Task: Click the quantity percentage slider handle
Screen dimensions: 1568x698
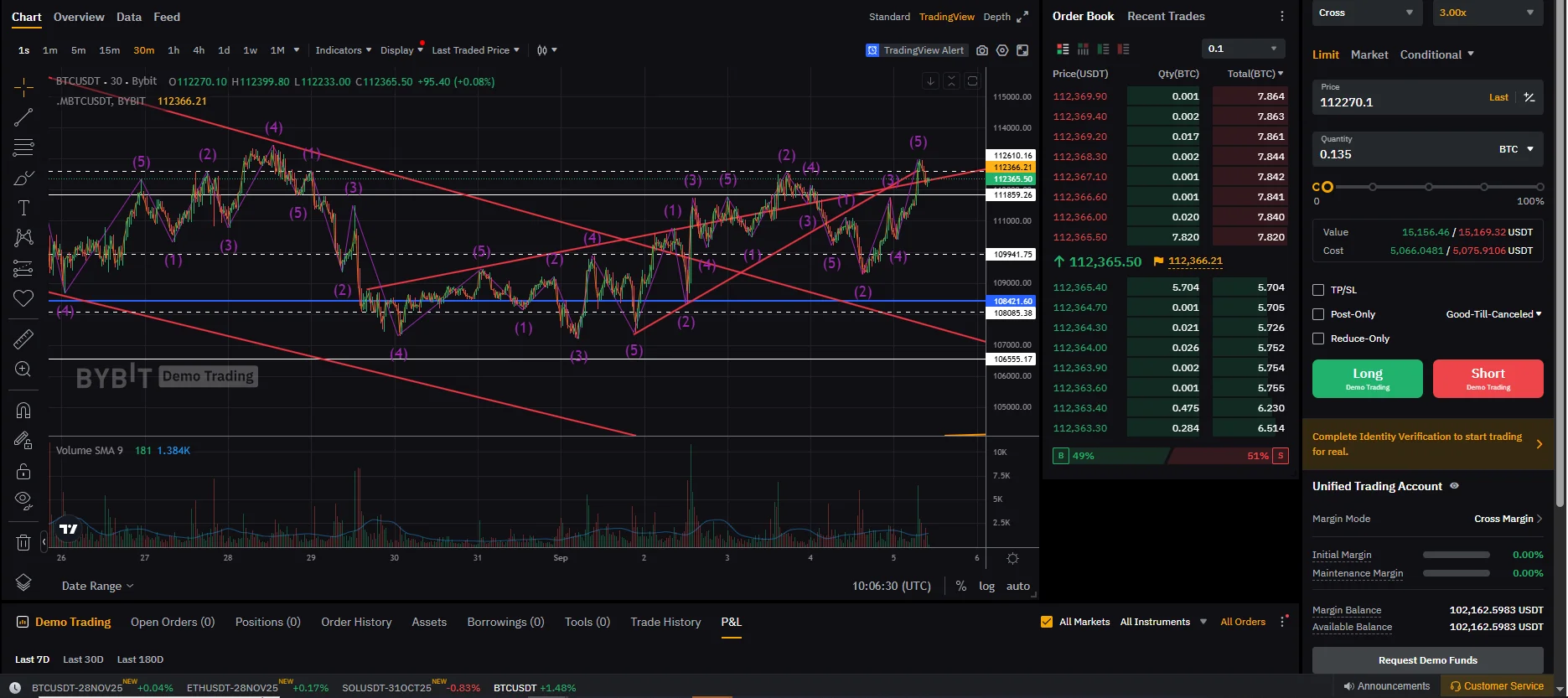Action: tap(1327, 187)
